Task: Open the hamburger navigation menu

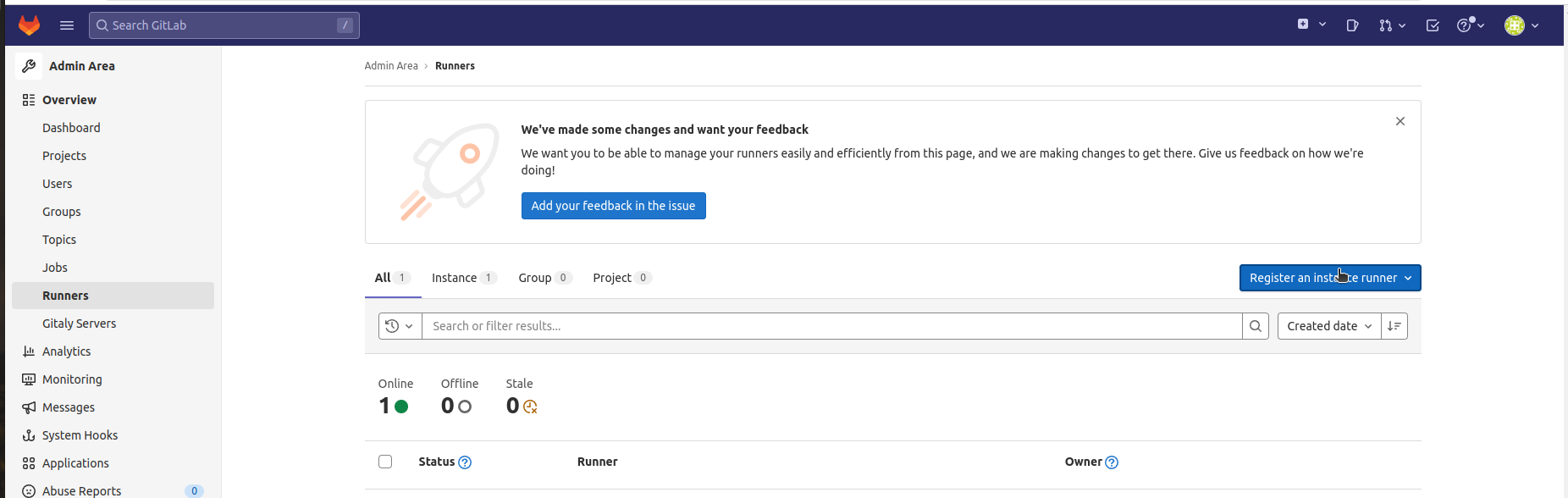Action: [x=67, y=25]
